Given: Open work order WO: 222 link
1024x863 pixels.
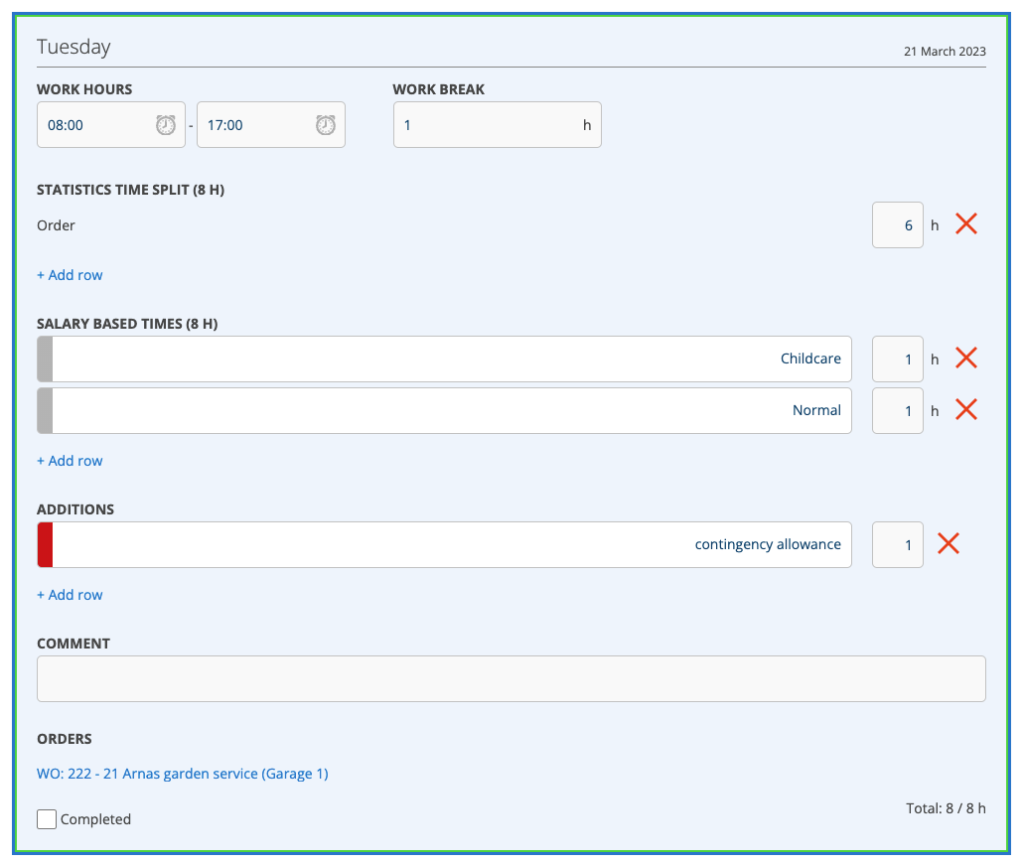Looking at the screenshot, I should (182, 773).
